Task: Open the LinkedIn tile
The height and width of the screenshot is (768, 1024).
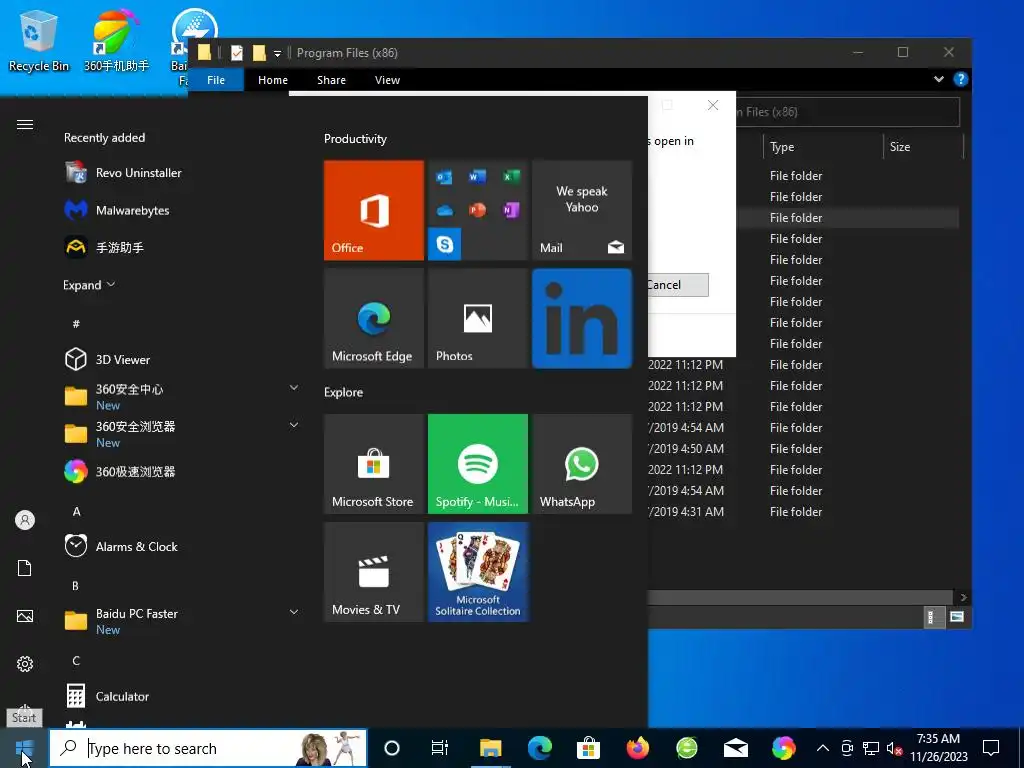Action: click(x=582, y=318)
